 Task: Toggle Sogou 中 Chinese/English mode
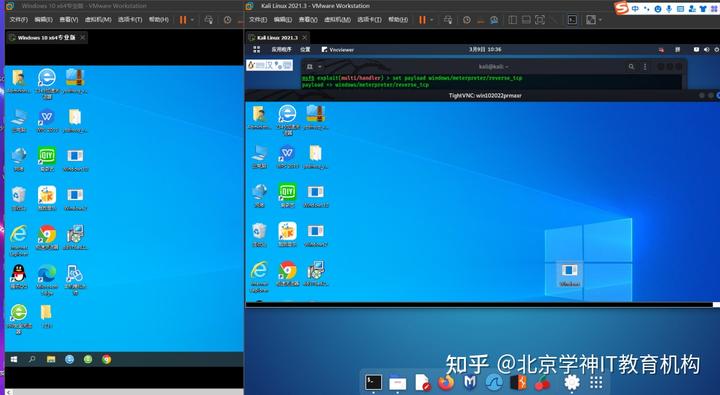pyautogui.click(x=635, y=8)
